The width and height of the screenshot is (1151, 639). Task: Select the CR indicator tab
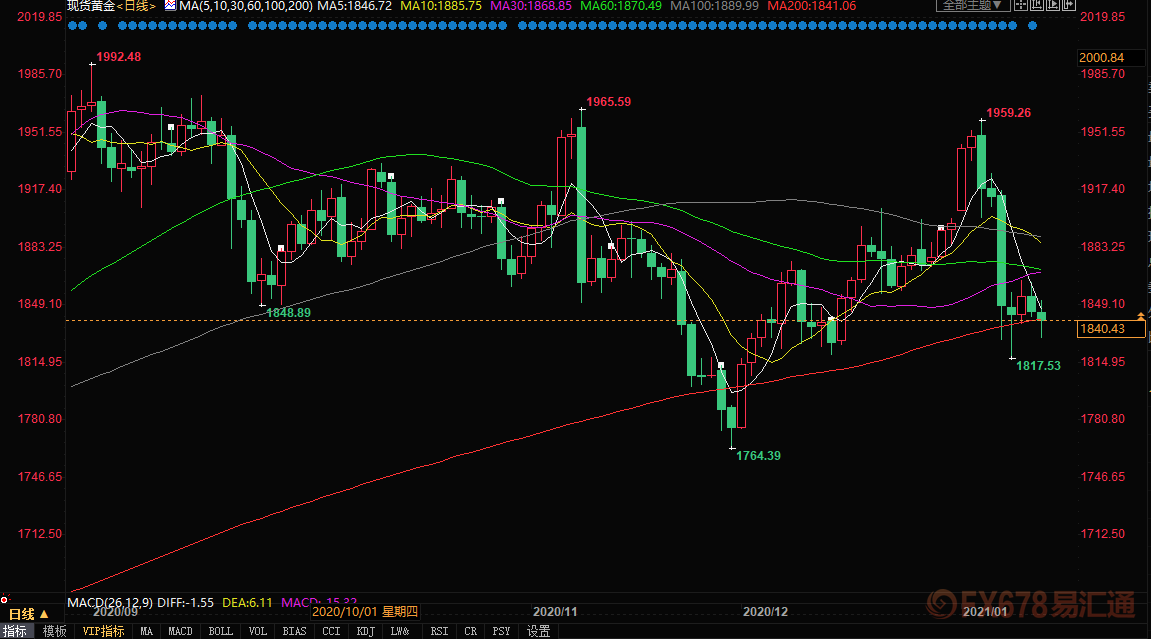coord(471,631)
